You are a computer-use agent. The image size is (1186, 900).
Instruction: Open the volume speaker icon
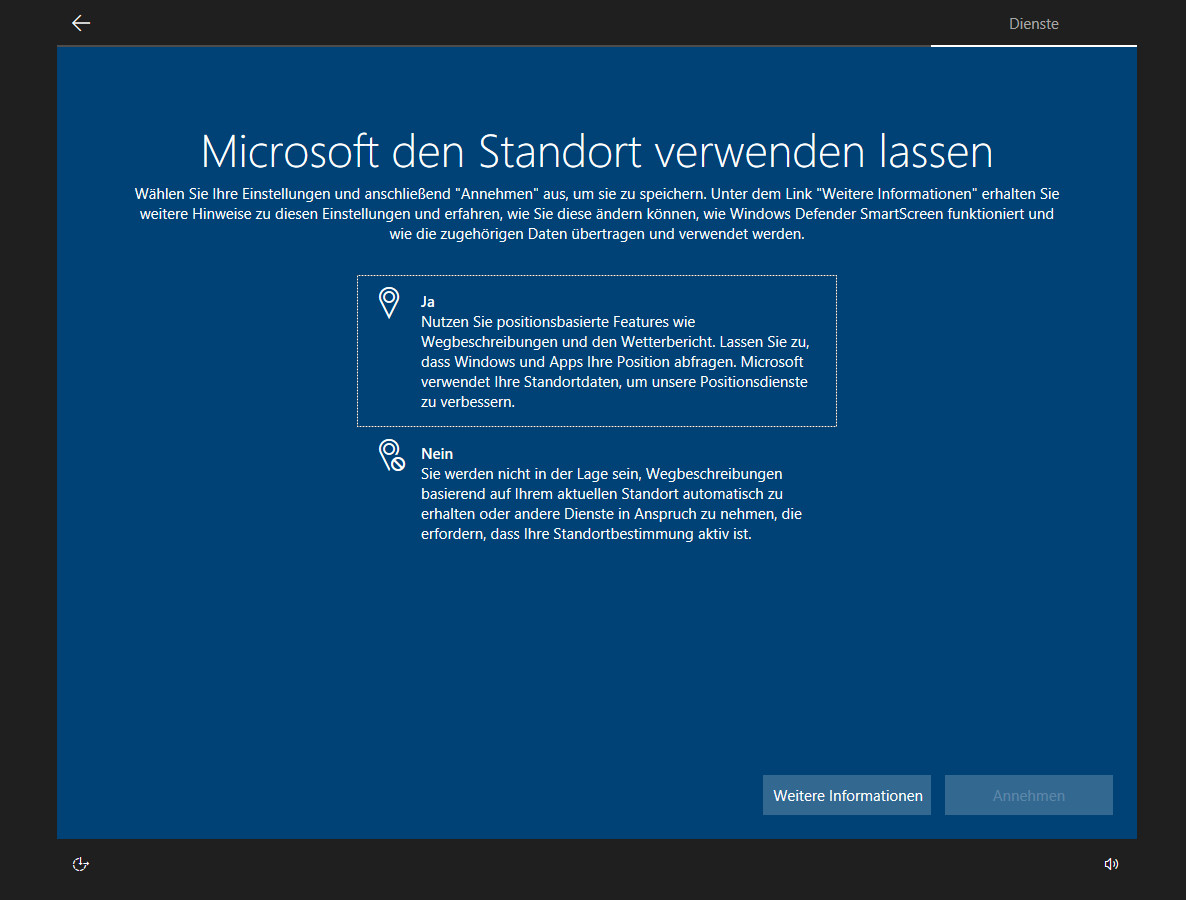coord(1111,864)
